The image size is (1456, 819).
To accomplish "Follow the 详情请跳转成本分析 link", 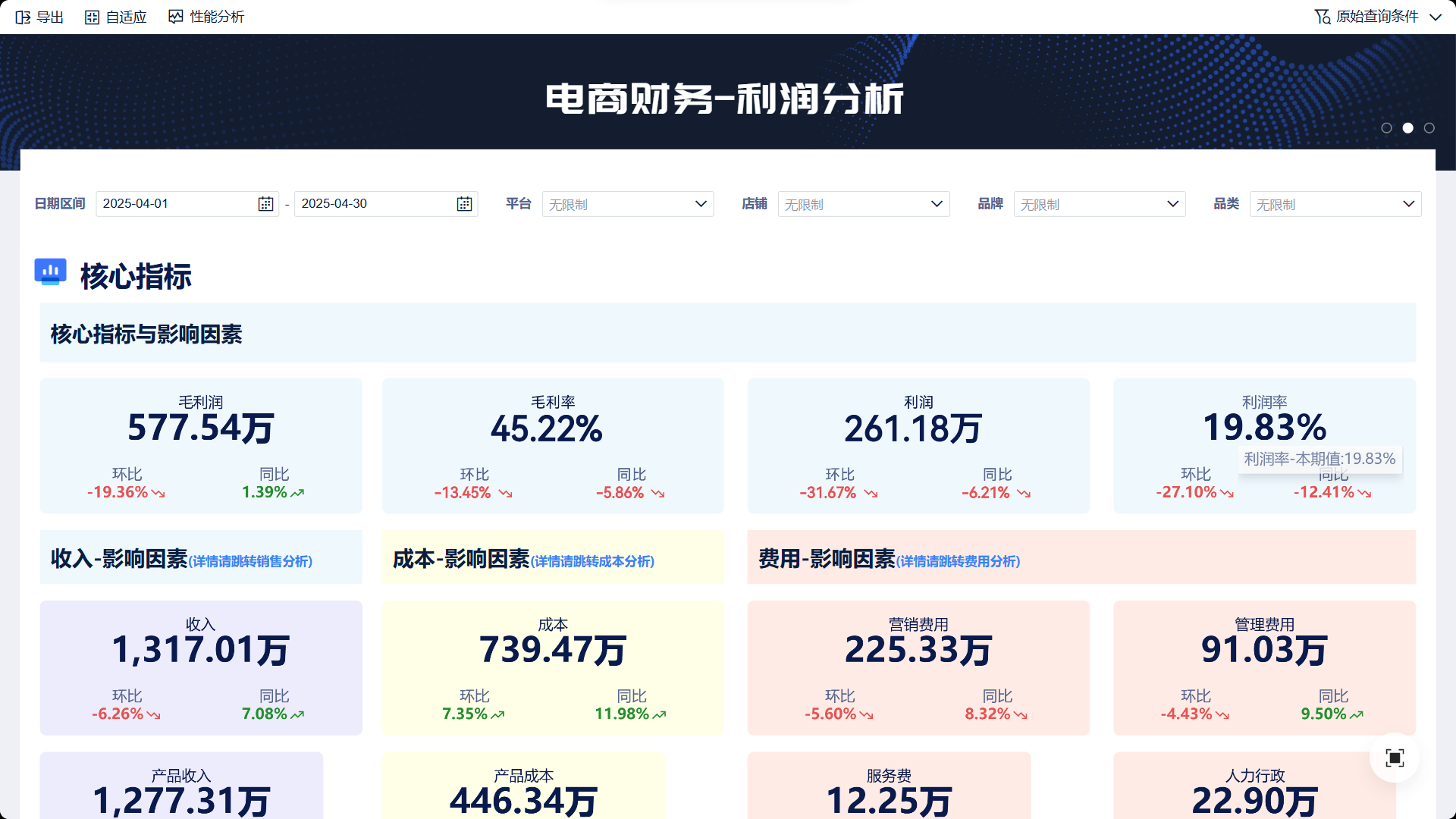I will tap(592, 561).
